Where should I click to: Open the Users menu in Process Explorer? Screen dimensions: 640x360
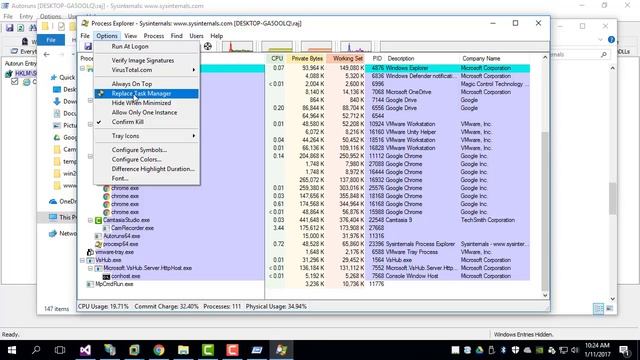pos(196,36)
